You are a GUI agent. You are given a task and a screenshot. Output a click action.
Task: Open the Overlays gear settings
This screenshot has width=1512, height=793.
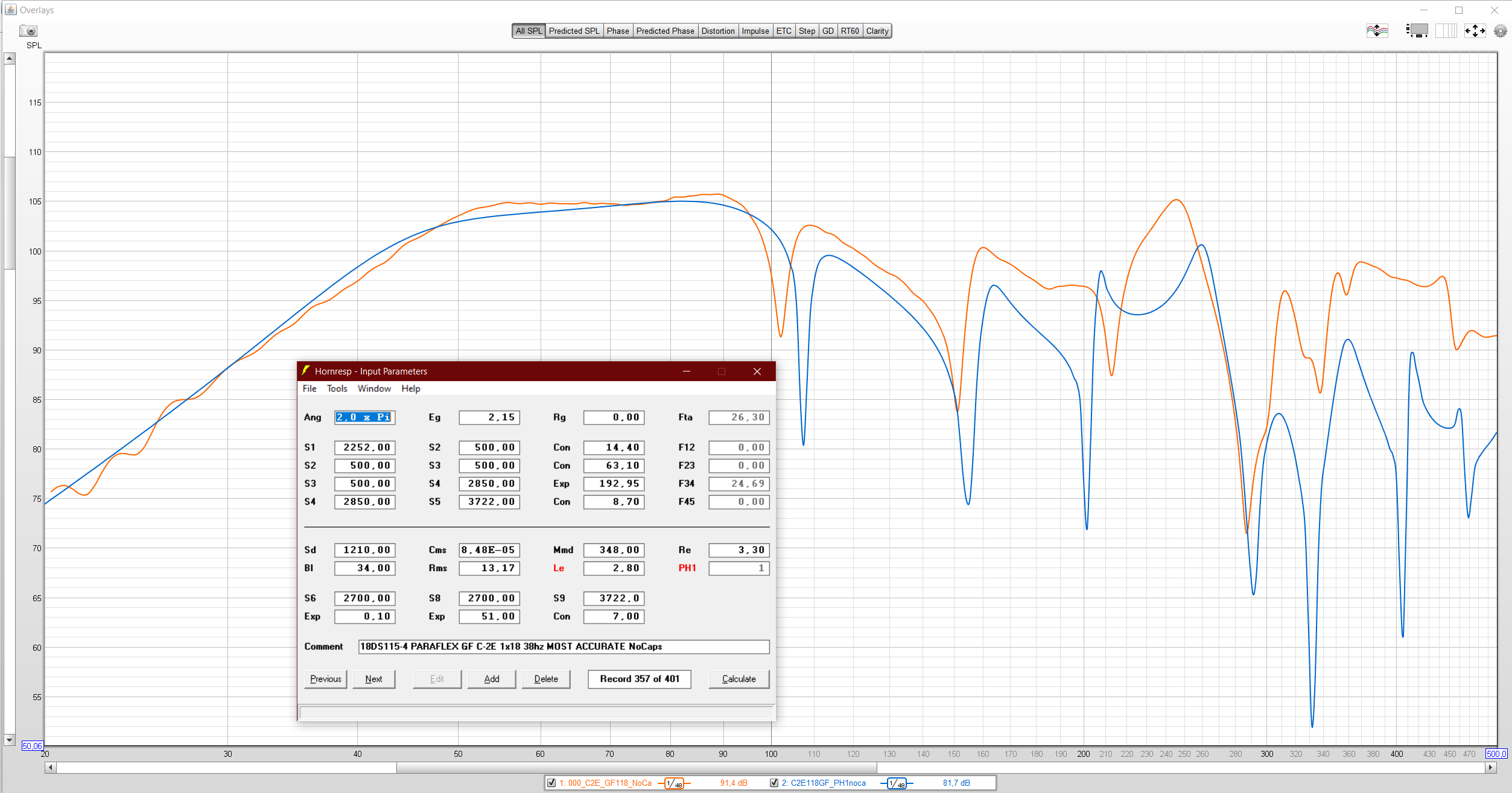click(x=1500, y=31)
